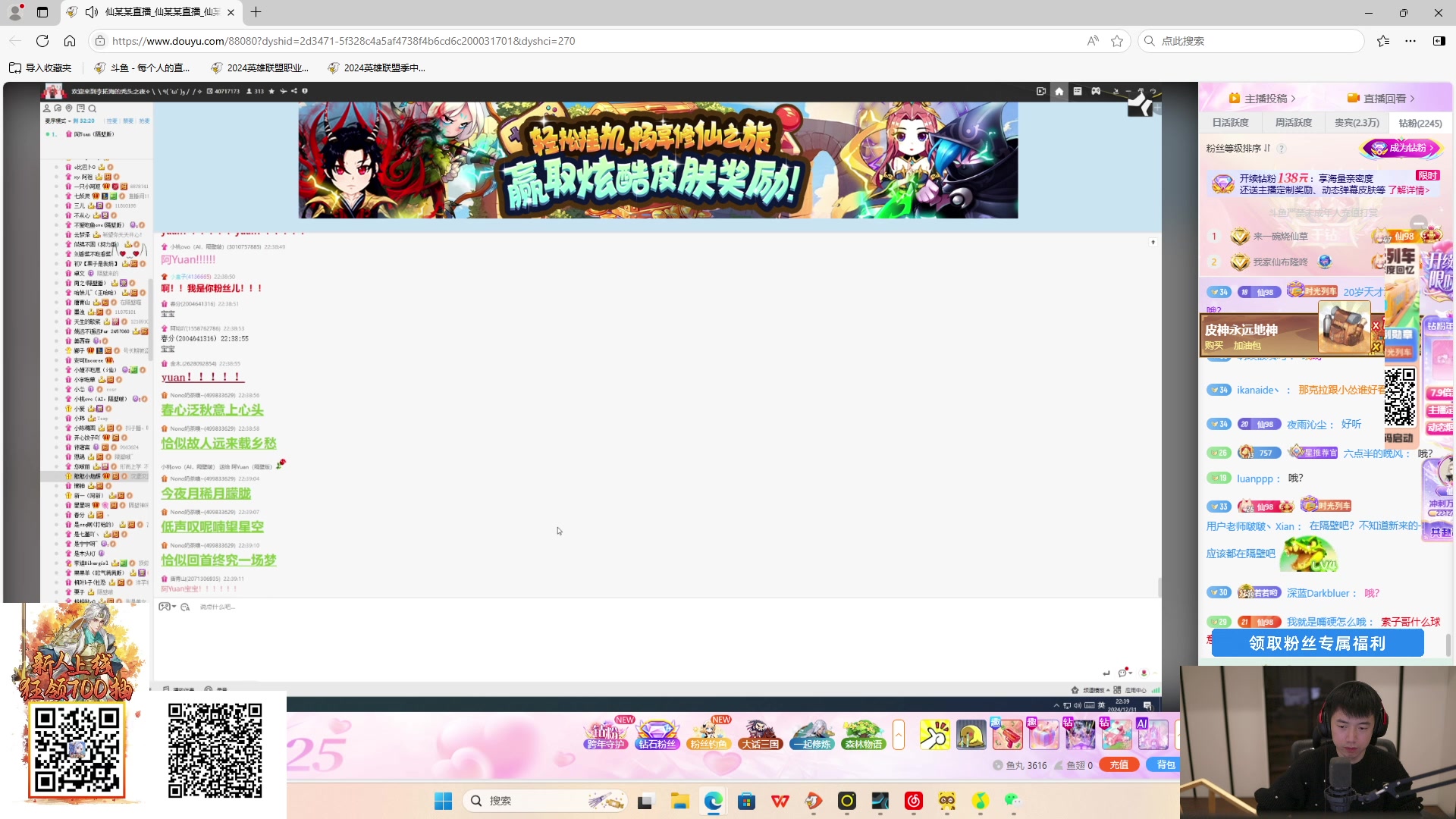Image resolution: width=1456 pixels, height=819 pixels.
Task: Toggle the Edge sidebar icon
Action: (1439, 41)
